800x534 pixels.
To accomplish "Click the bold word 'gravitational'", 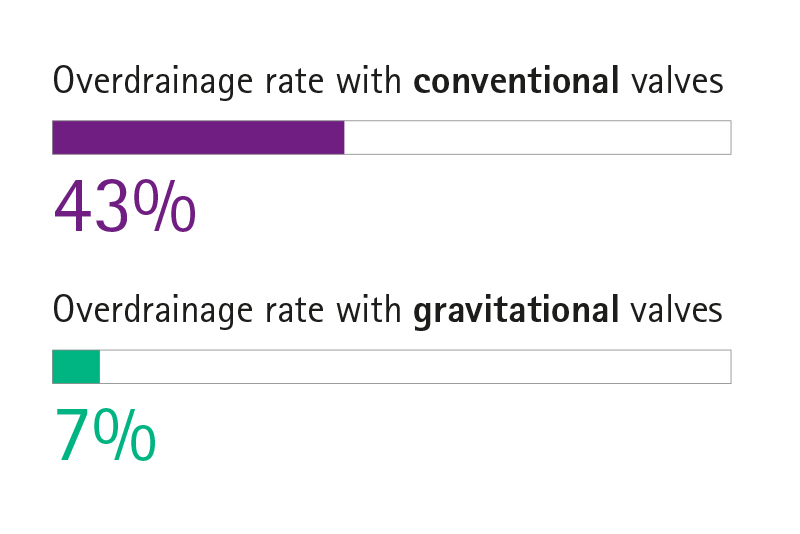I will tap(516, 310).
